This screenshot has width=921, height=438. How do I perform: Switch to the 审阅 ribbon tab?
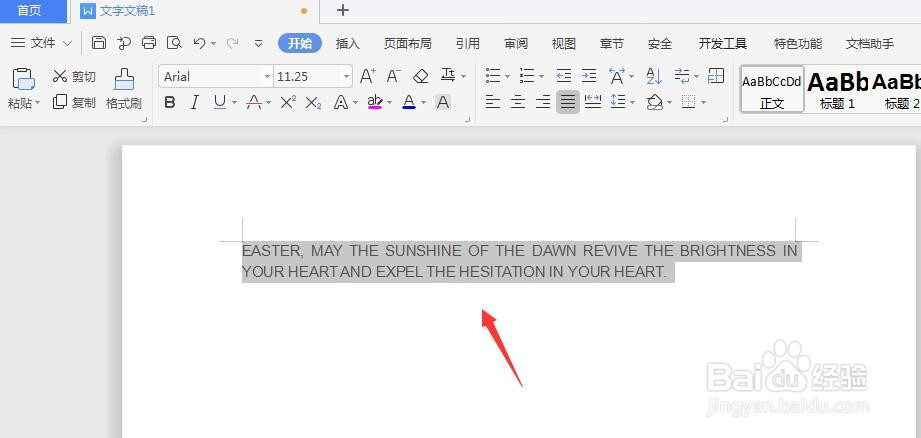click(516, 43)
